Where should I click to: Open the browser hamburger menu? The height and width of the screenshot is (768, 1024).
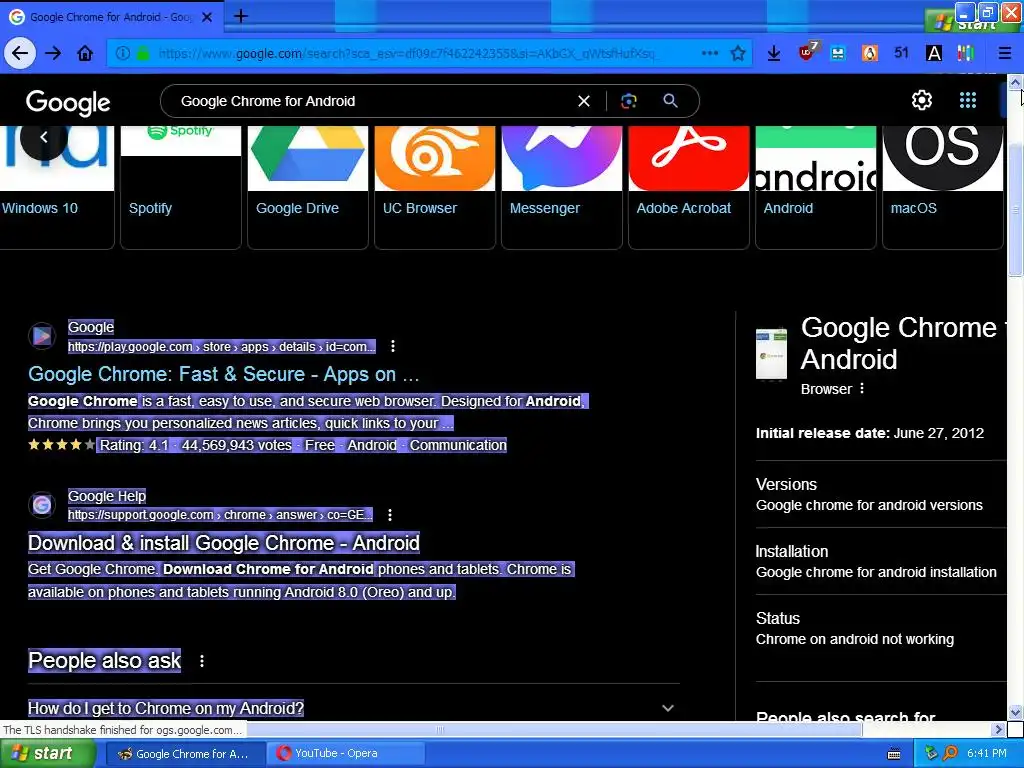tap(1005, 53)
